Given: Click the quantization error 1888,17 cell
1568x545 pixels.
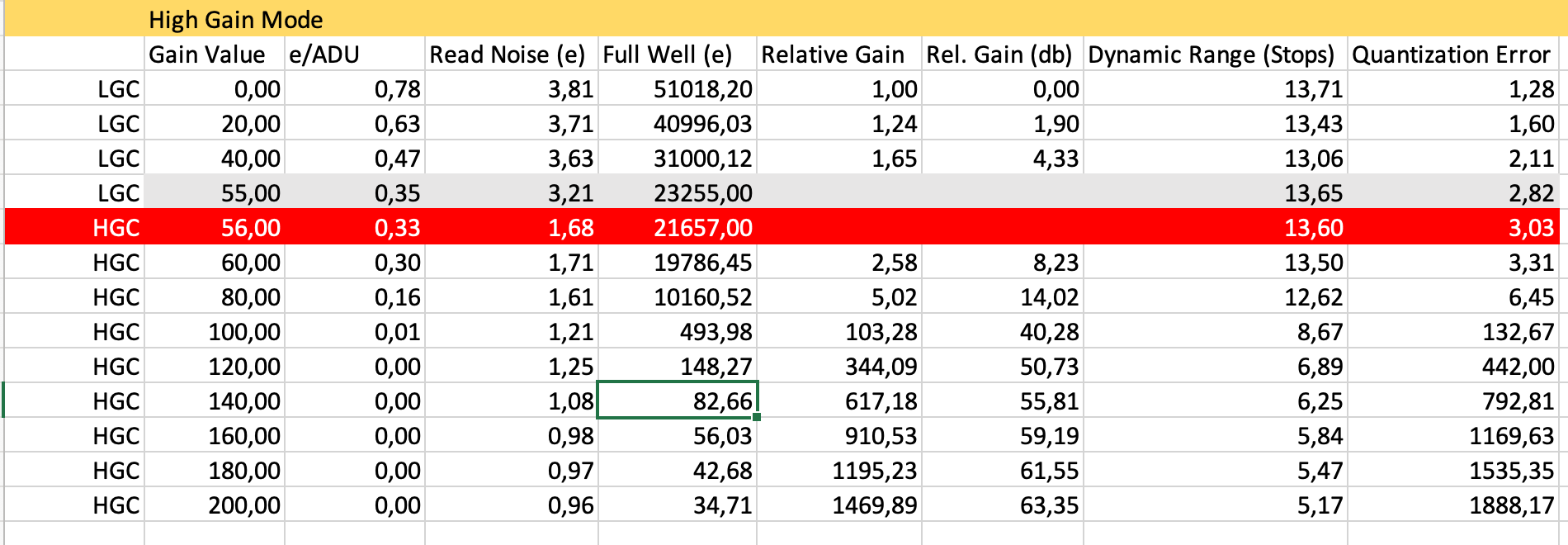Looking at the screenshot, I should [x=1454, y=505].
